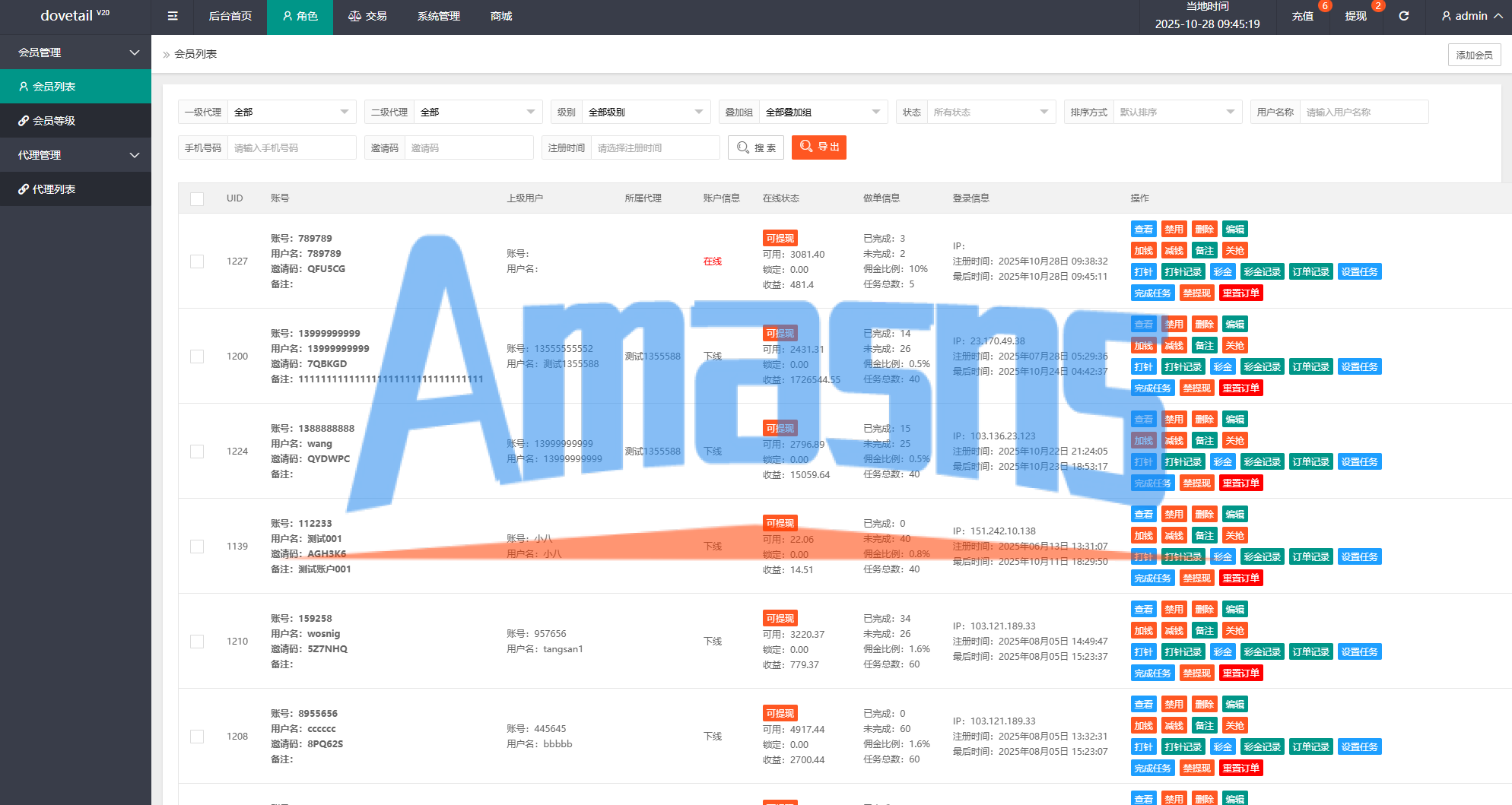
Task: Click the refresh icon in the top bar
Action: tap(1404, 16)
